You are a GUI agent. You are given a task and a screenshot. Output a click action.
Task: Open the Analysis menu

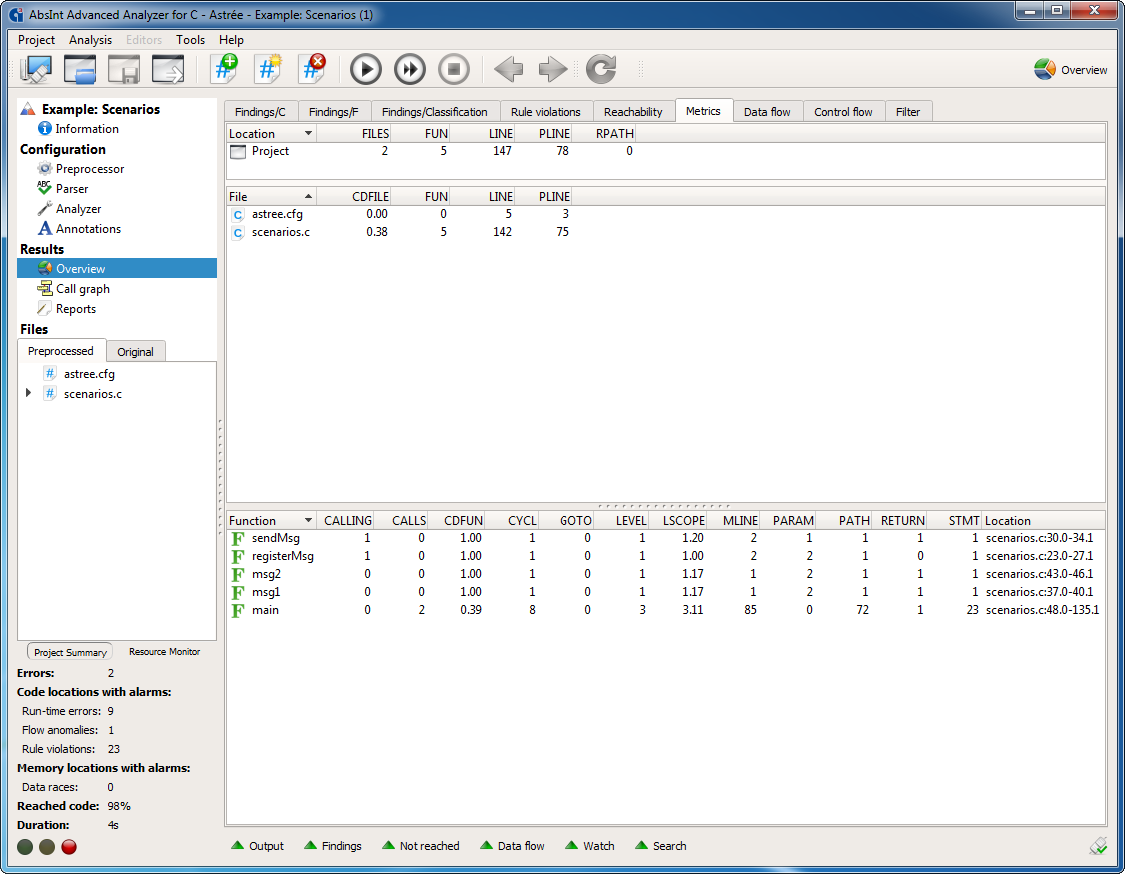pos(90,40)
